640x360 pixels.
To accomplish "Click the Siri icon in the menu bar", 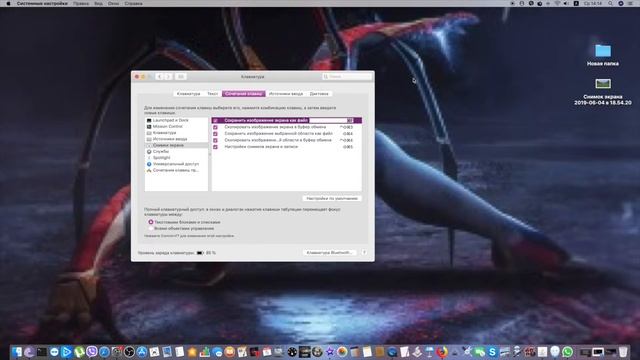I will pyautogui.click(x=621, y=3).
